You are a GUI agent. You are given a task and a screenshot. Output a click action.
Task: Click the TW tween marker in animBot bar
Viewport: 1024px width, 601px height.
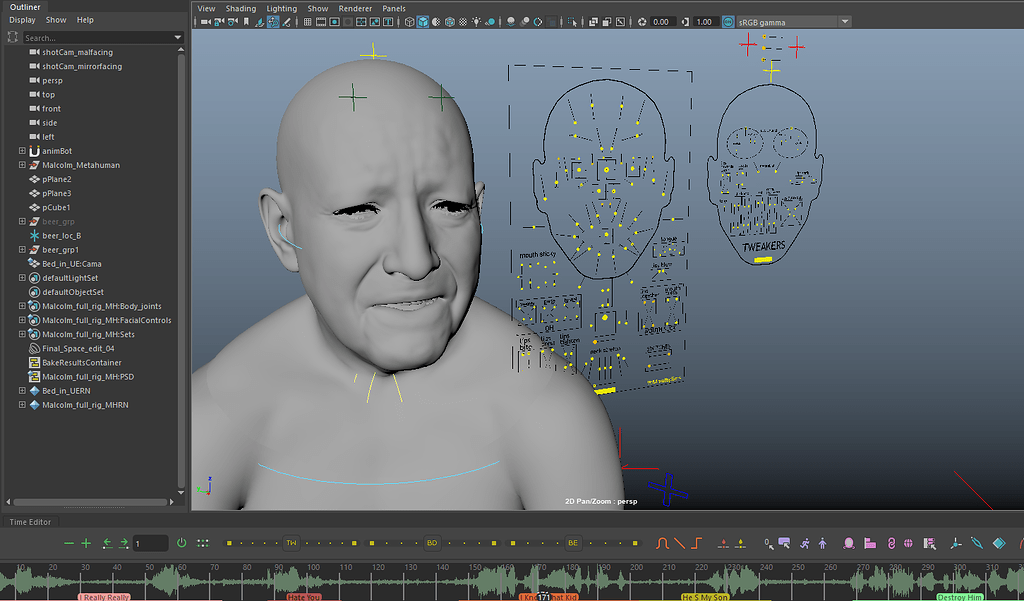291,543
